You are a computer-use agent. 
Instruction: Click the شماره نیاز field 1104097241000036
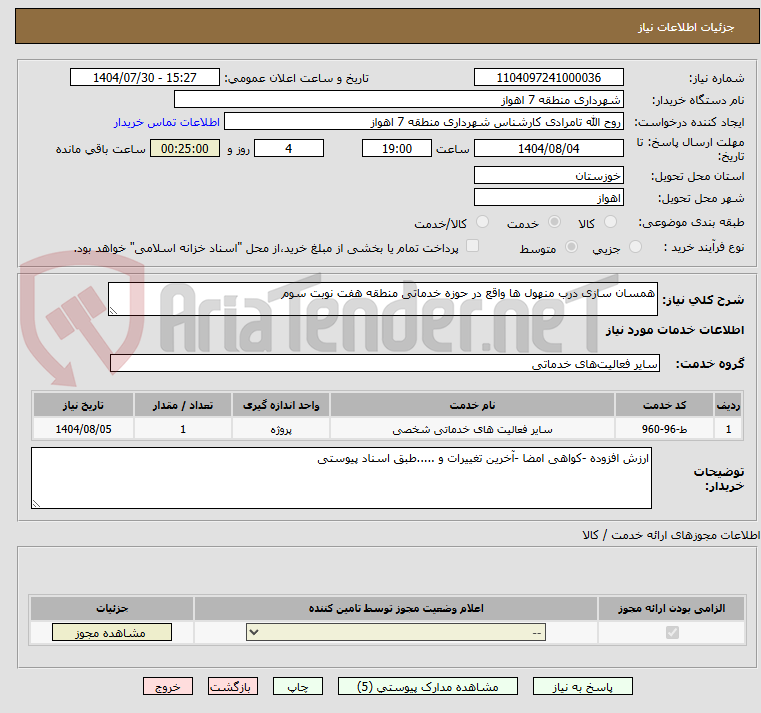click(x=548, y=78)
